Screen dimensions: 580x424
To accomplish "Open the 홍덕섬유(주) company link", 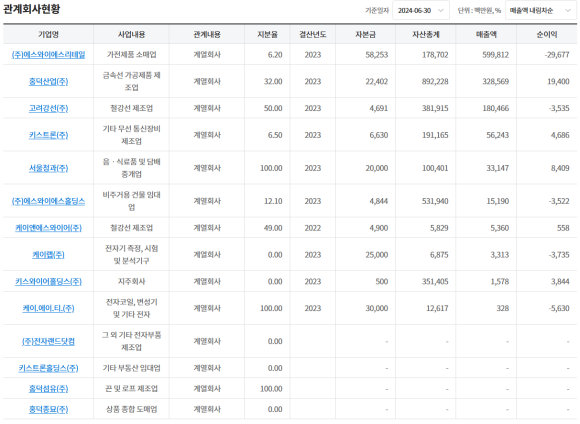I will [x=48, y=389].
